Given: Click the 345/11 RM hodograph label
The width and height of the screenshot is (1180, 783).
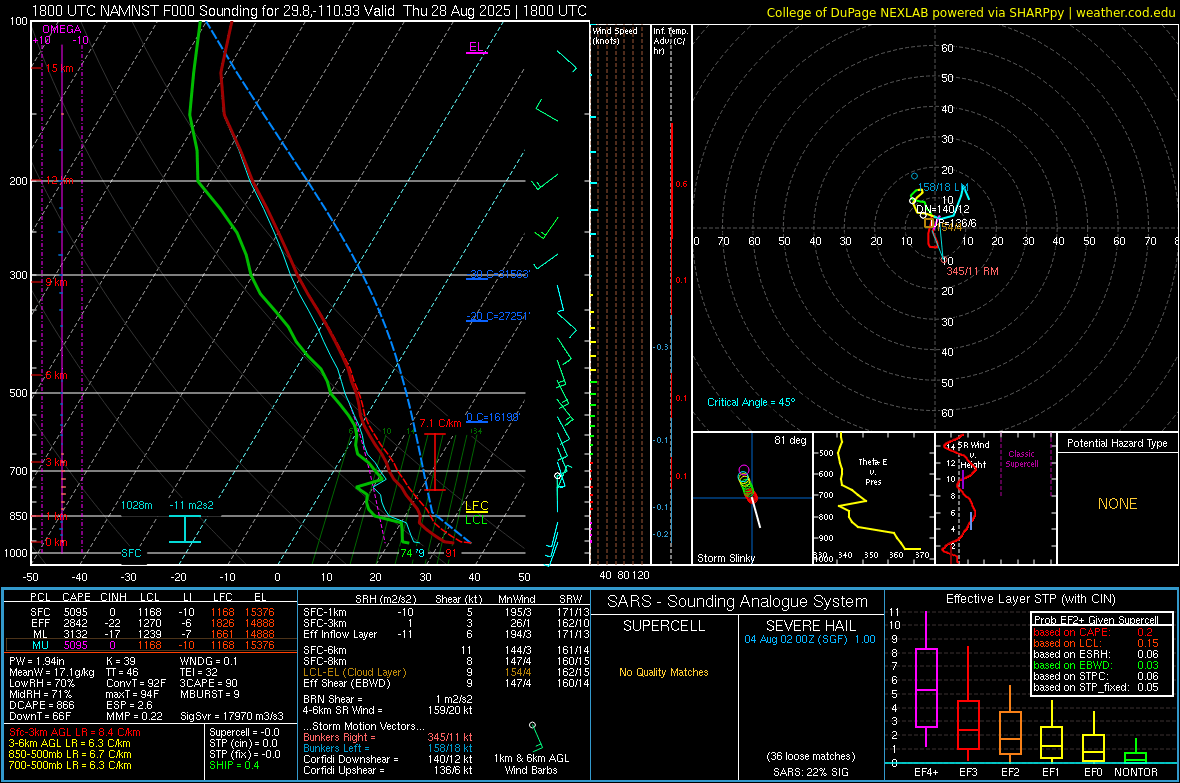Looking at the screenshot, I should (x=972, y=271).
